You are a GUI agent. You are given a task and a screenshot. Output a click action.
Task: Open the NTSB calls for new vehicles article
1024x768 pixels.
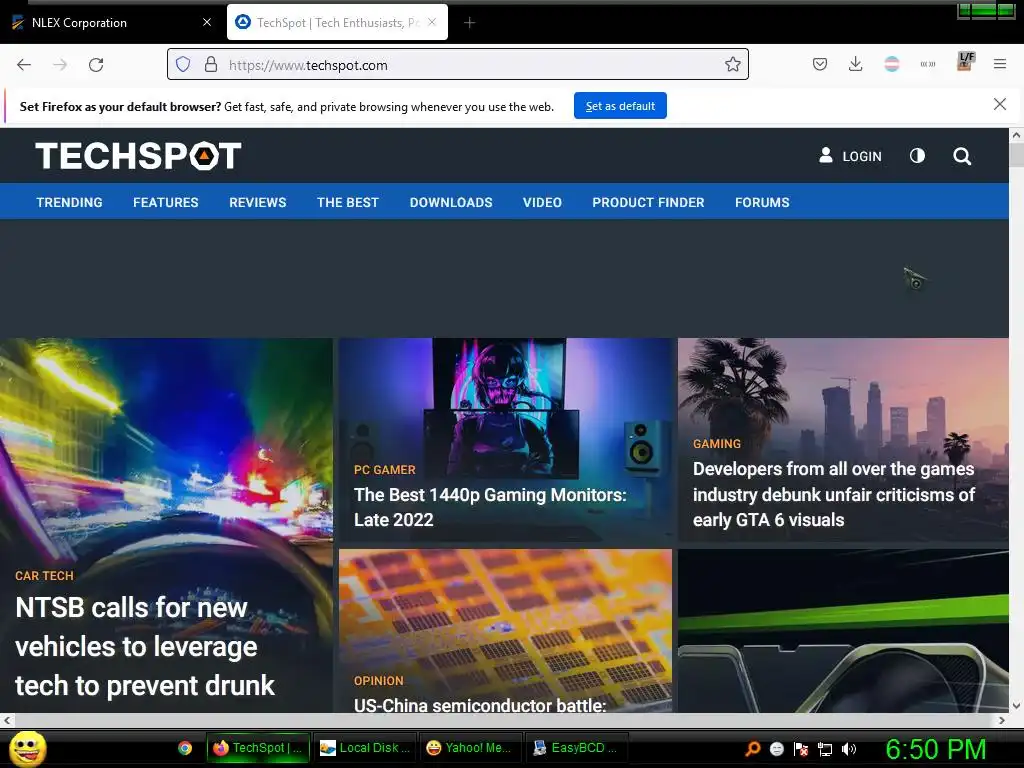pos(145,647)
